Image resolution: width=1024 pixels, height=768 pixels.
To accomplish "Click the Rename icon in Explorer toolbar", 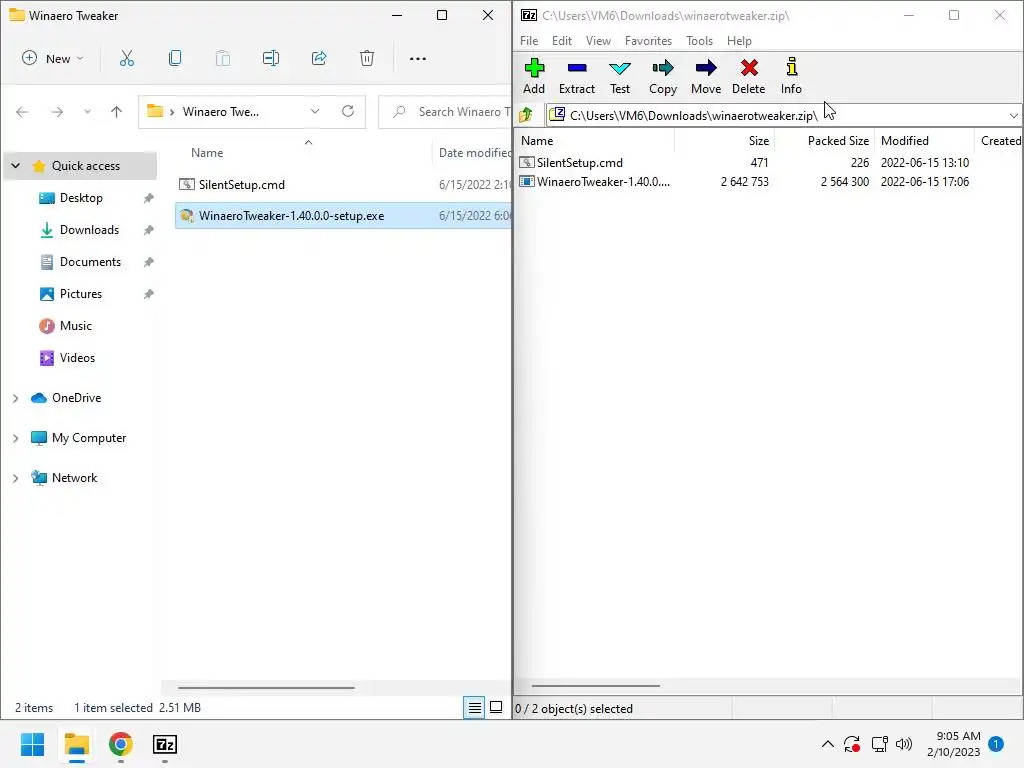I will [270, 59].
